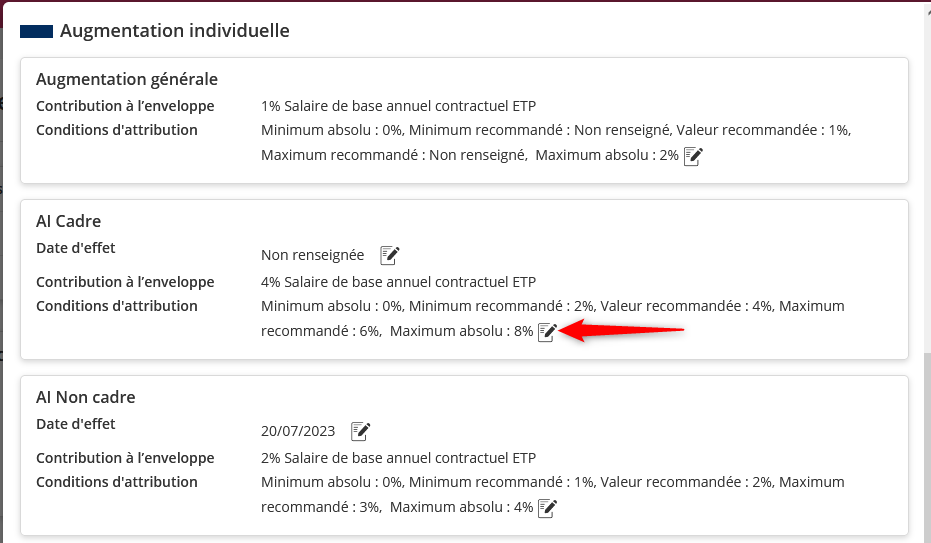
Task: Click the 20/07/2023 effective date value
Action: tap(297, 431)
